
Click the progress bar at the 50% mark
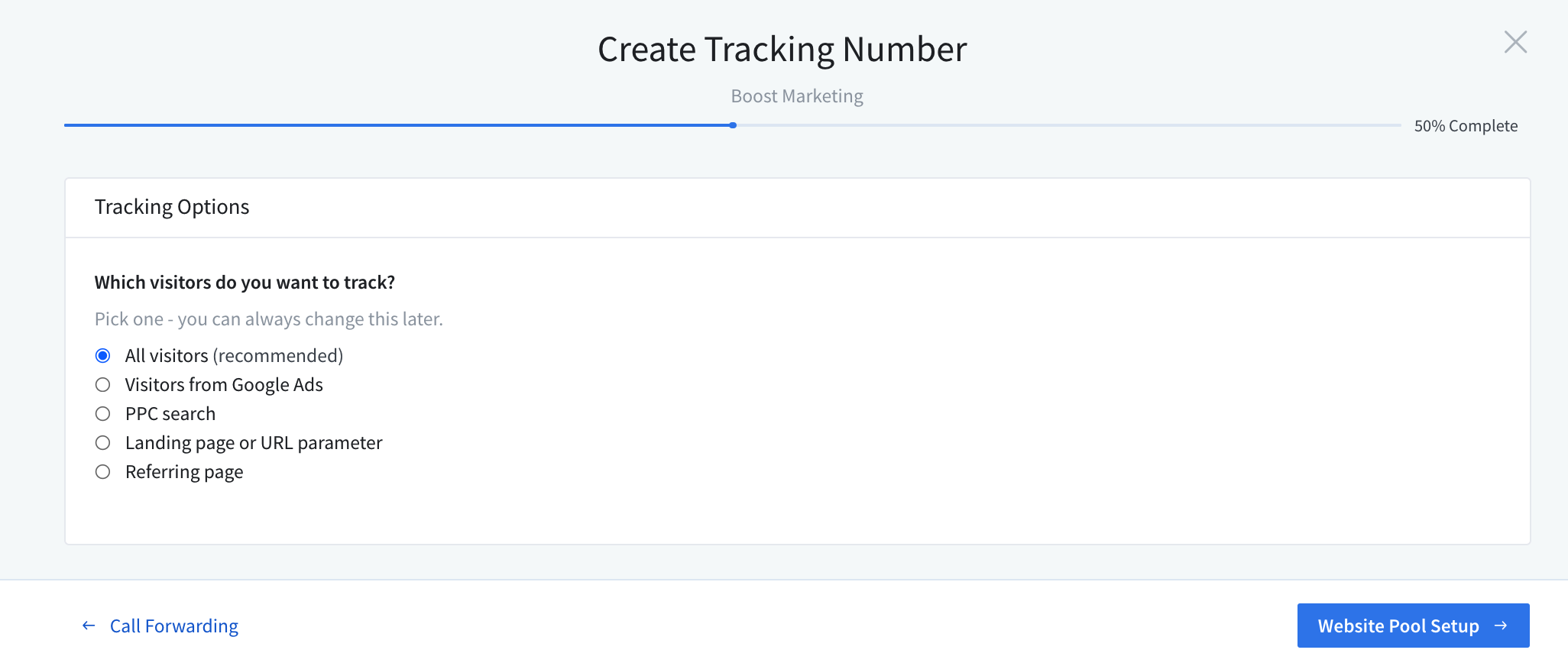point(733,124)
